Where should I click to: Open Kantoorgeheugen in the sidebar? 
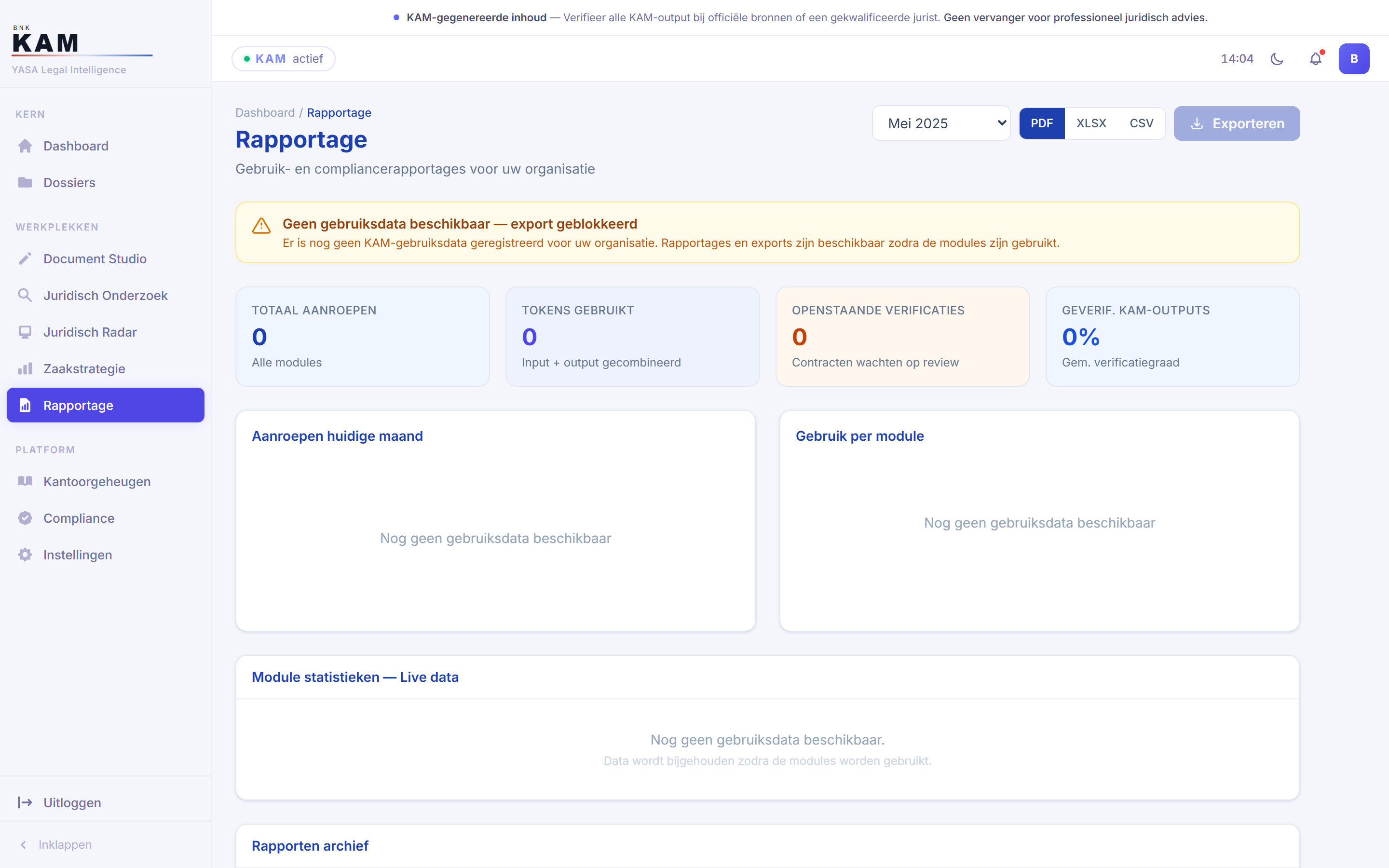pyautogui.click(x=106, y=481)
